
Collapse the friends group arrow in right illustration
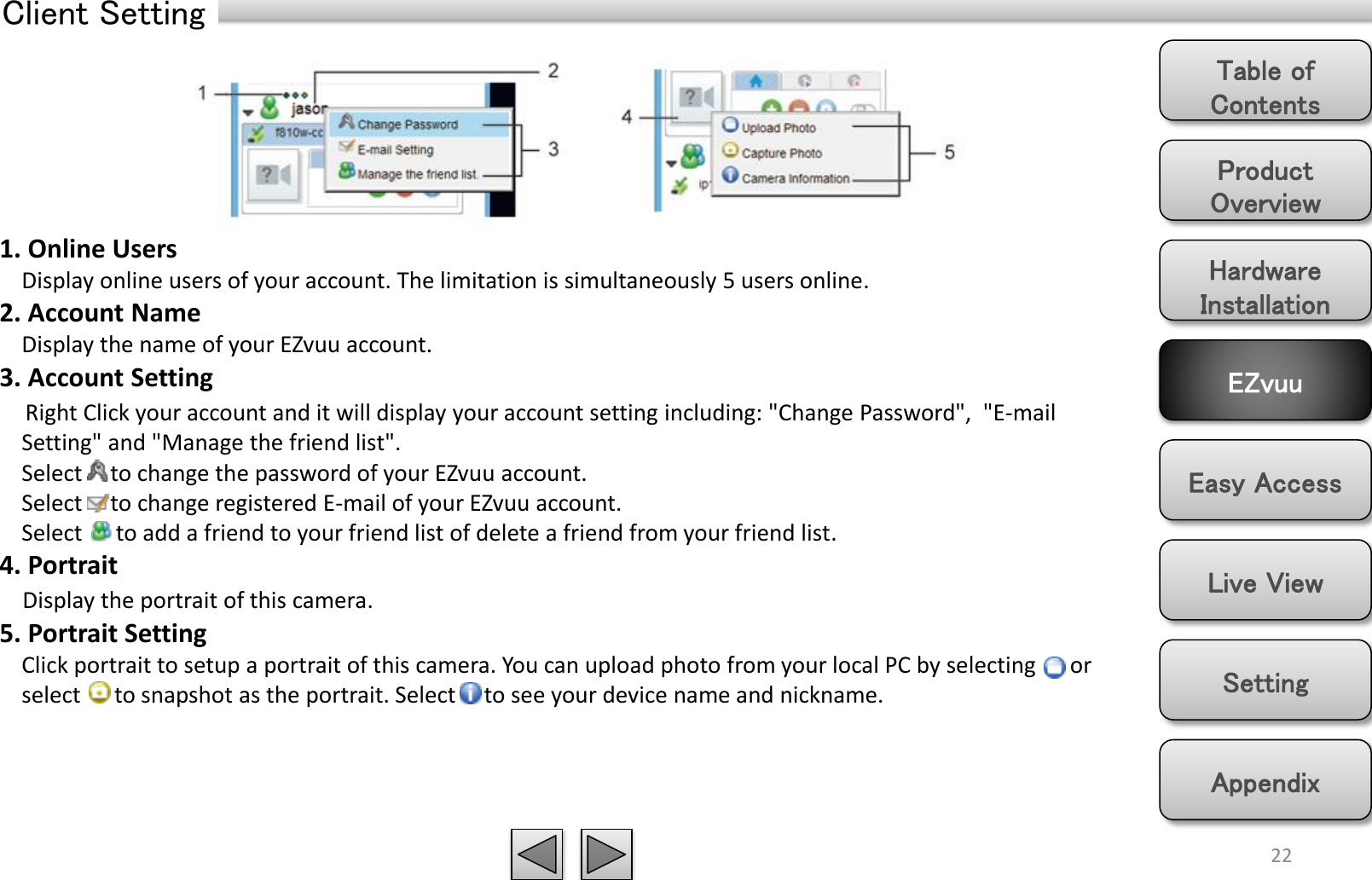click(672, 163)
